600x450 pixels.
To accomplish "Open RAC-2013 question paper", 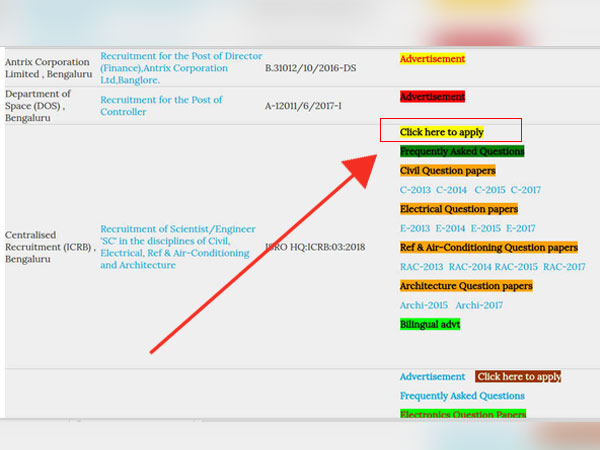I will pos(421,267).
